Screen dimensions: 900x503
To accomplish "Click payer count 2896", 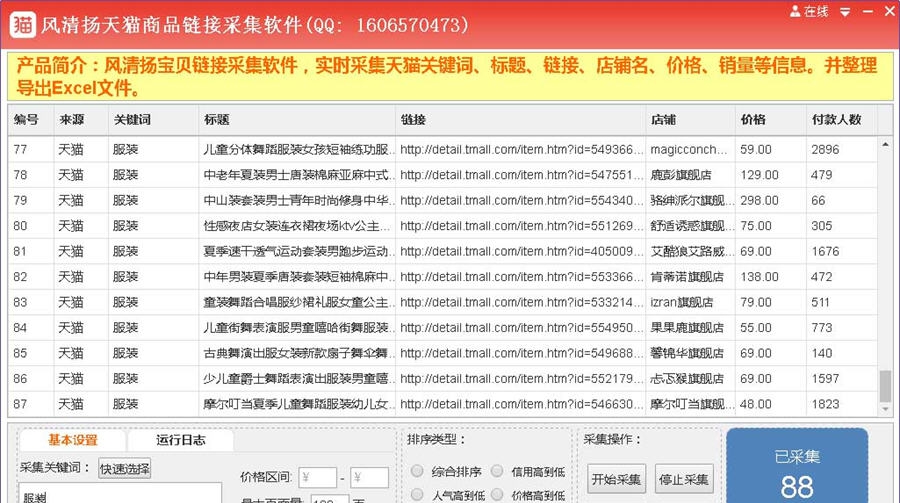I will click(x=825, y=149).
